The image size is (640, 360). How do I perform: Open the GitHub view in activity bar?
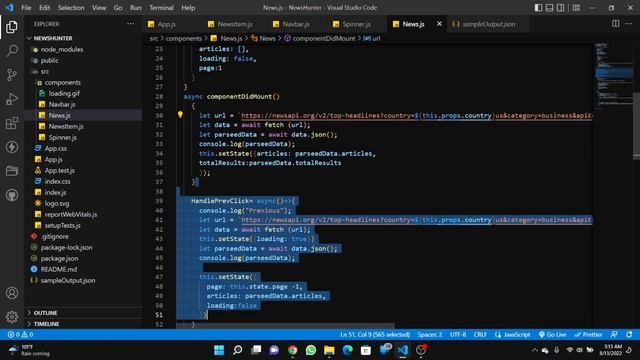pos(12,195)
